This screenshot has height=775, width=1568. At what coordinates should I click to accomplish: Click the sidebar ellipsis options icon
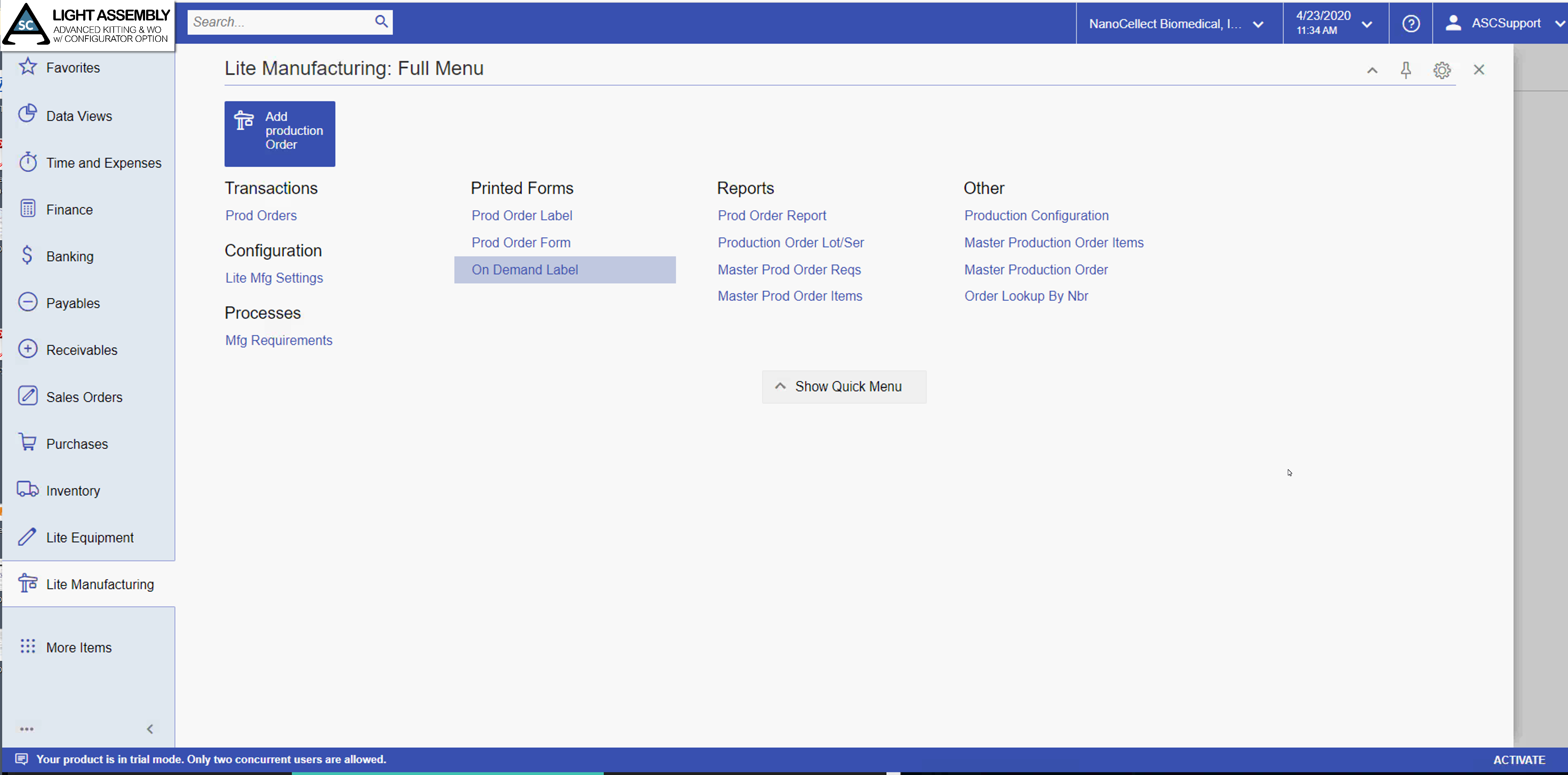[27, 729]
